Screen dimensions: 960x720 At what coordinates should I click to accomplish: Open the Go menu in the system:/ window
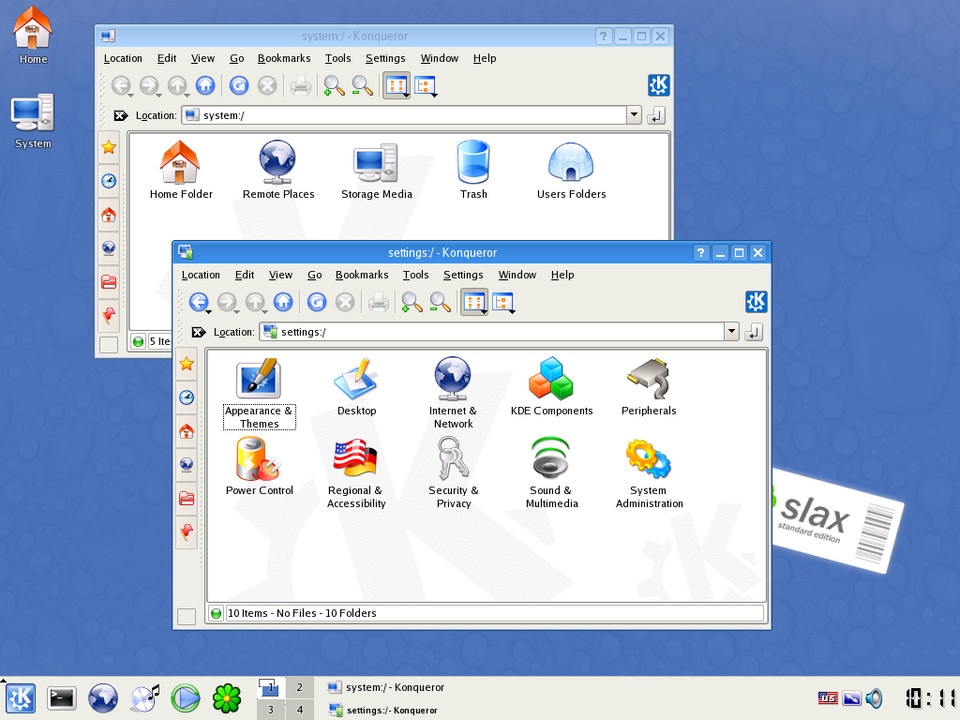point(237,58)
